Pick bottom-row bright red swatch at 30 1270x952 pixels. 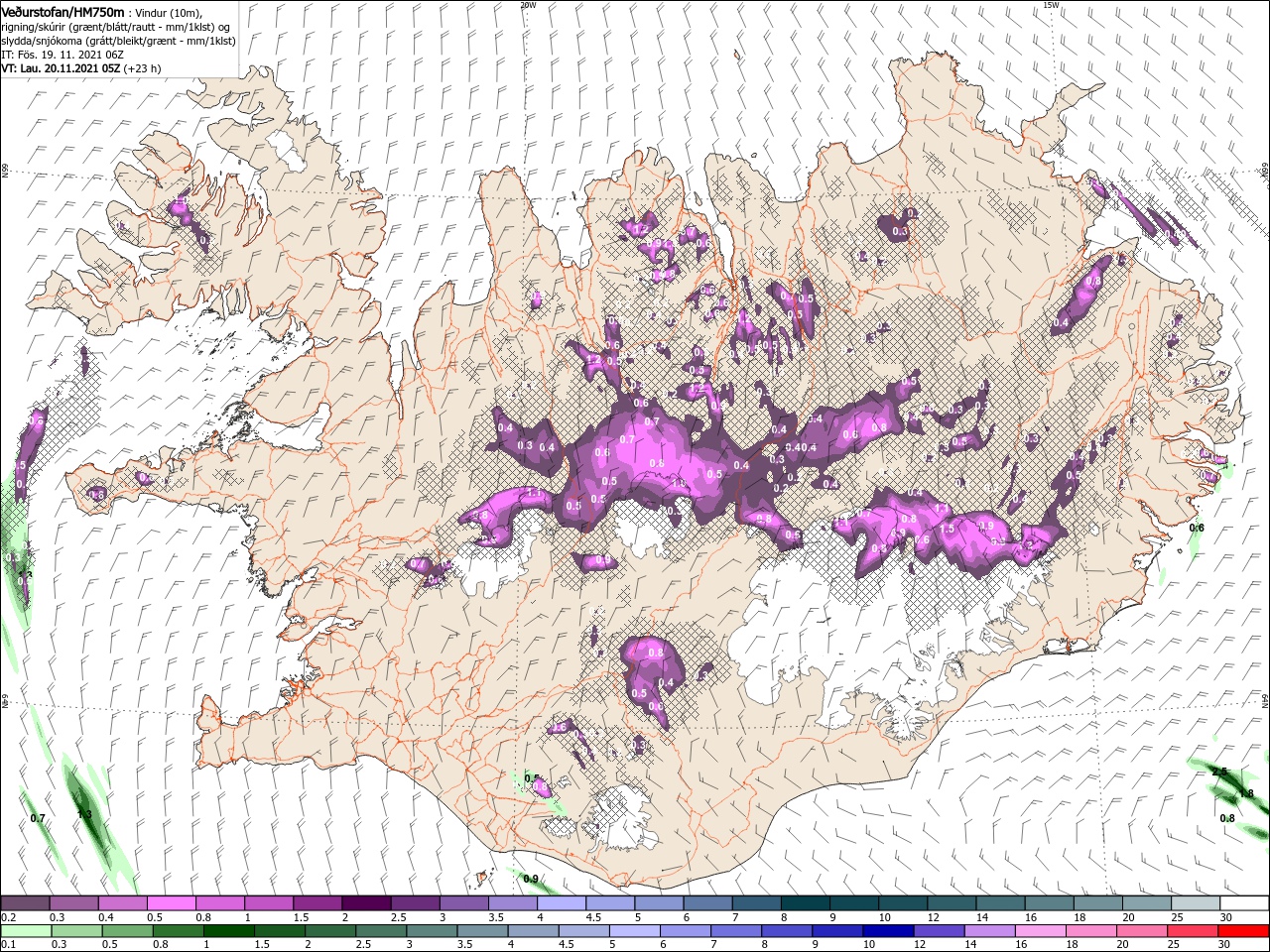pyautogui.click(x=1243, y=931)
